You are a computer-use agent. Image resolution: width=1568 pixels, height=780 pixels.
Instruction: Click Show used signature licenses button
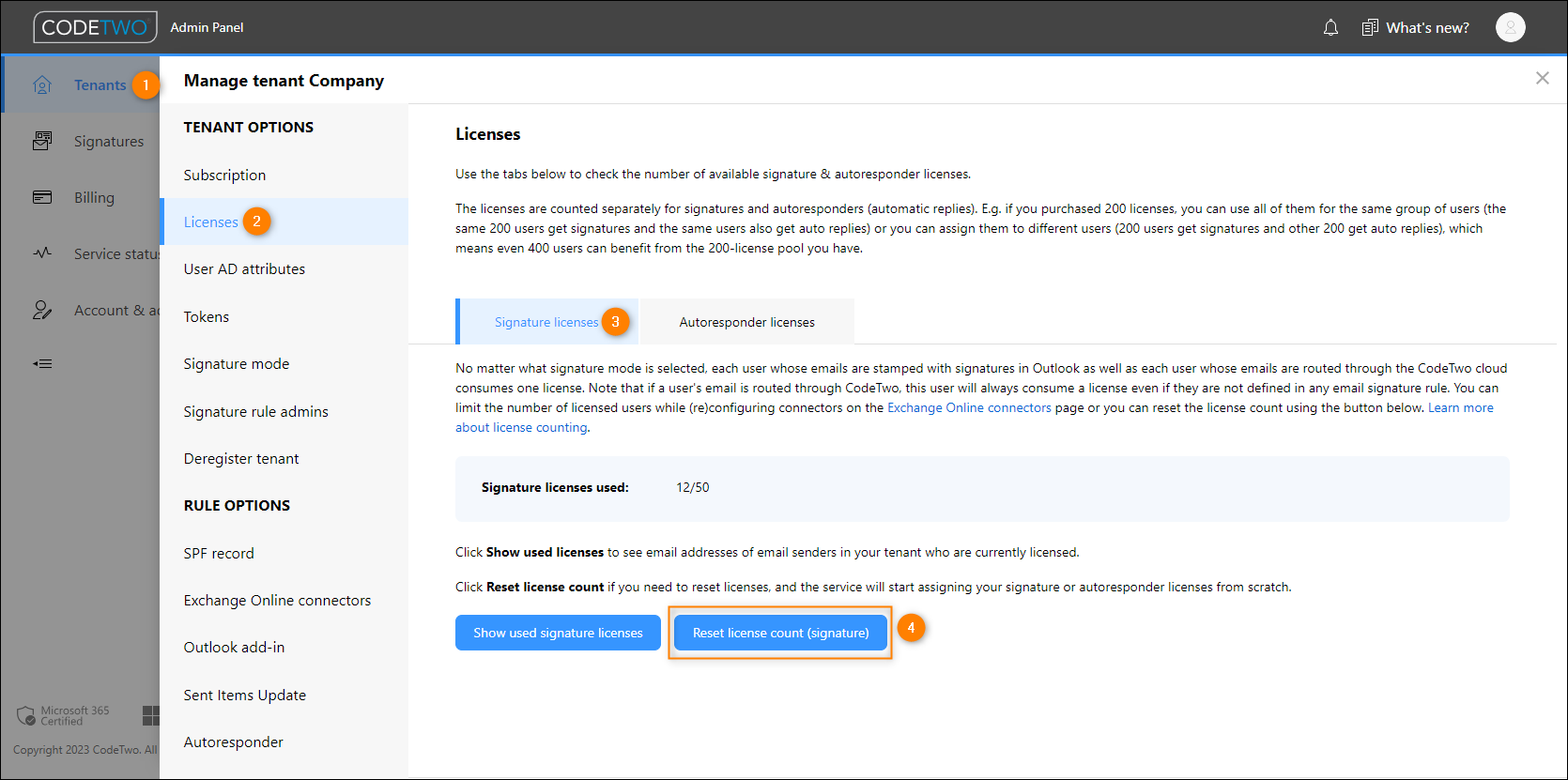coord(558,633)
